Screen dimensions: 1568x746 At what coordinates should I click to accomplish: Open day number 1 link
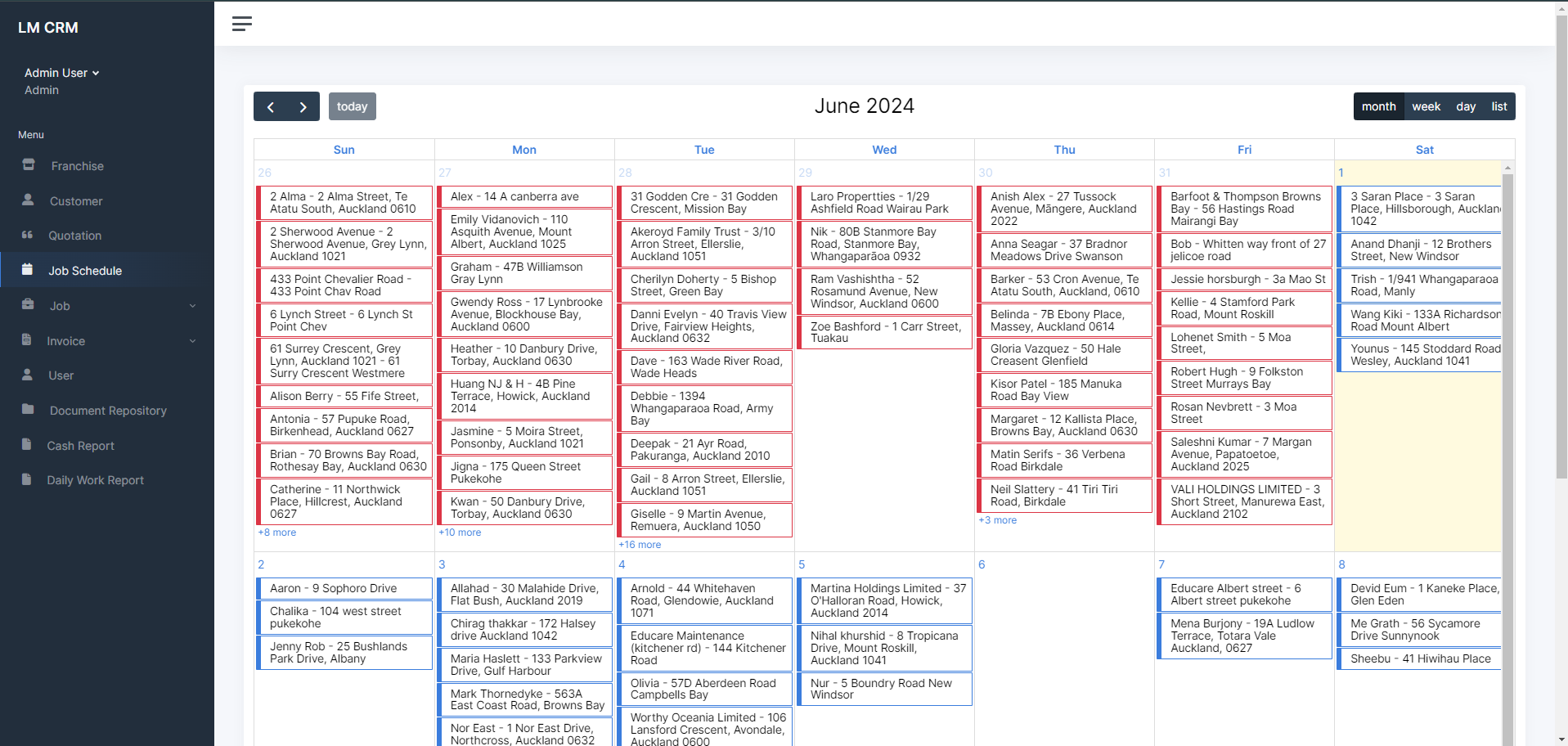tap(1341, 173)
